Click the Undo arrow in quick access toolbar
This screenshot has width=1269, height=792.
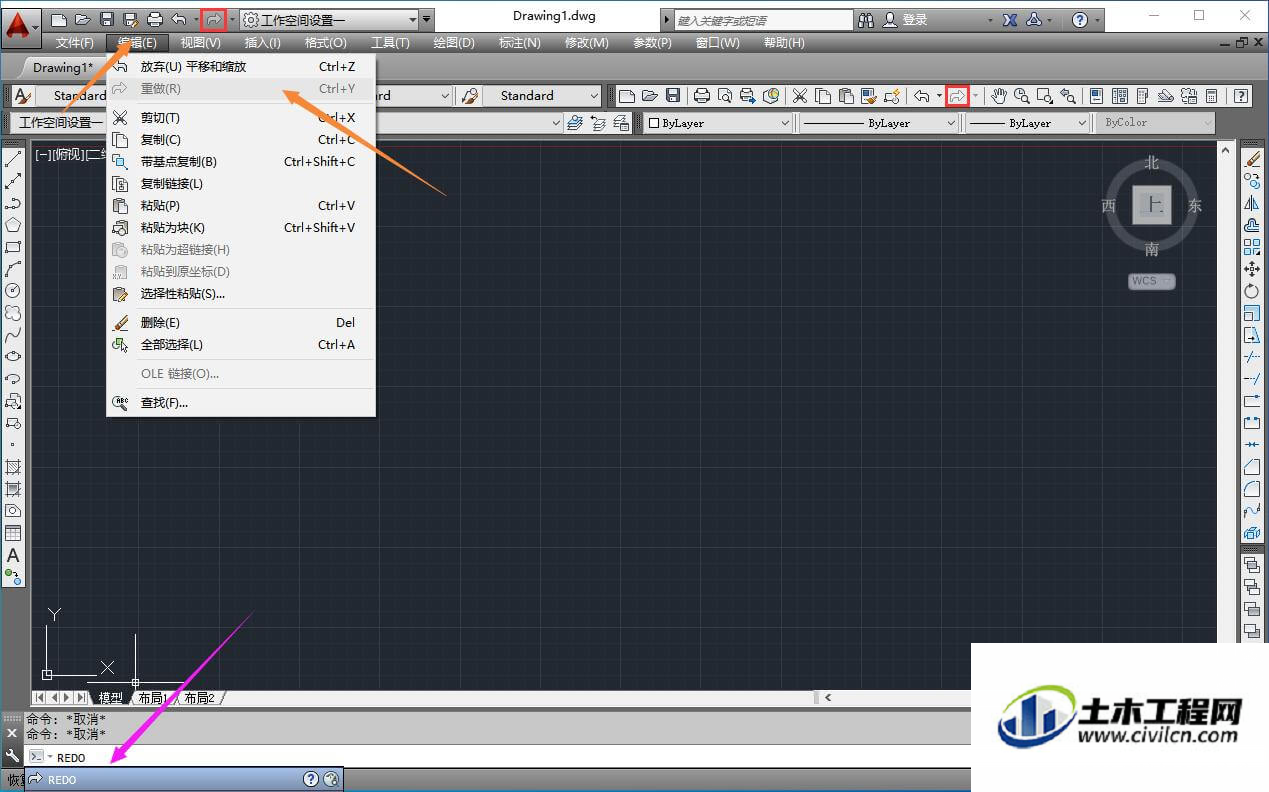tap(179, 19)
